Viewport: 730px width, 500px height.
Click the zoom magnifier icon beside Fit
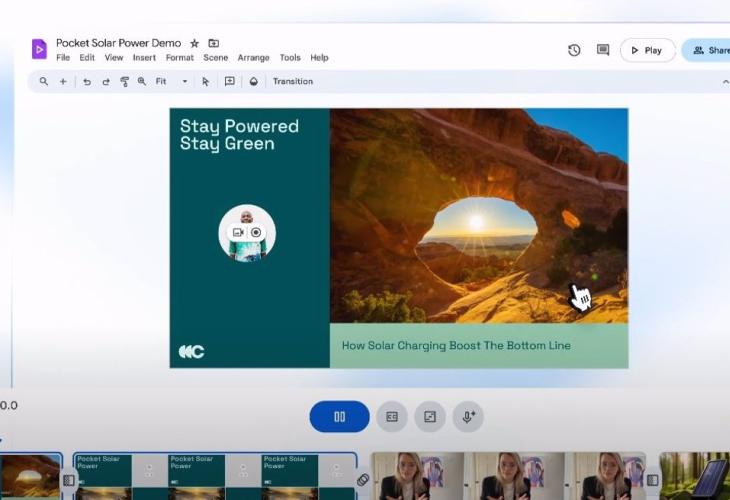click(x=142, y=82)
